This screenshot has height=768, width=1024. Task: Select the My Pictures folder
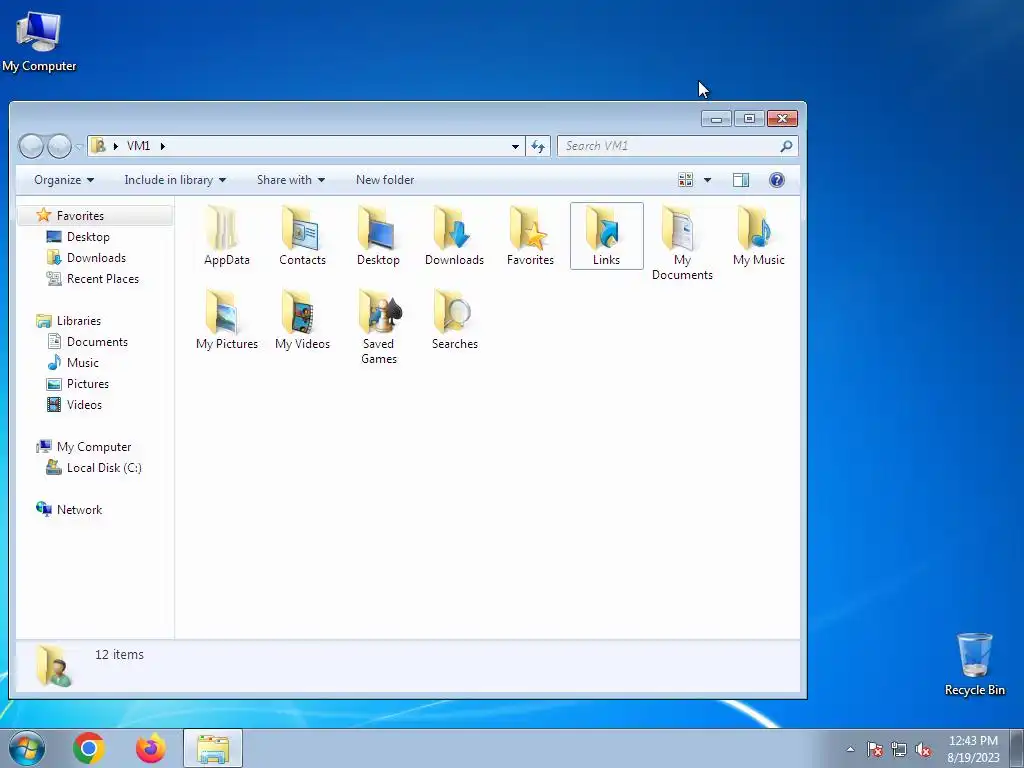pyautogui.click(x=227, y=320)
